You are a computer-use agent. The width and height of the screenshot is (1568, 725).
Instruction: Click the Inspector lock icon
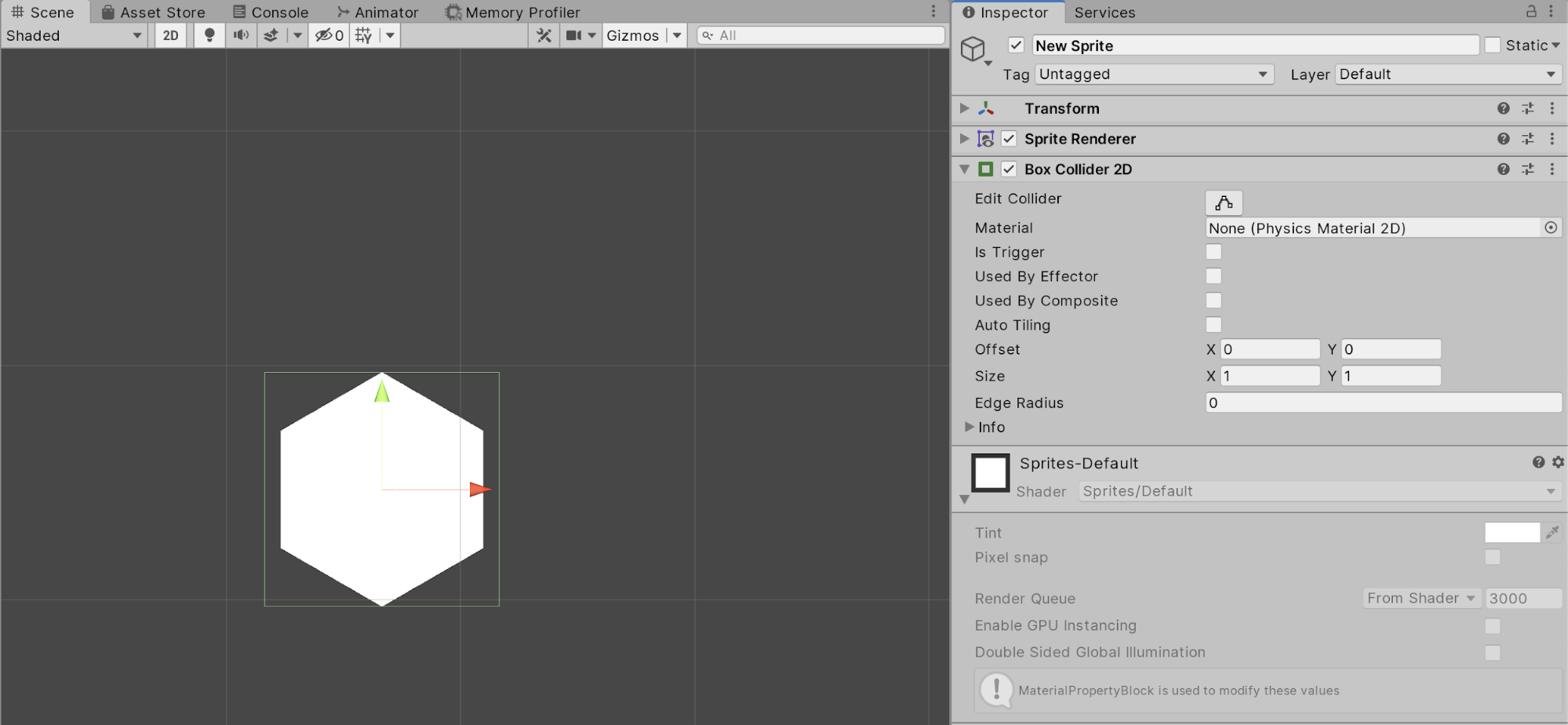1530,12
